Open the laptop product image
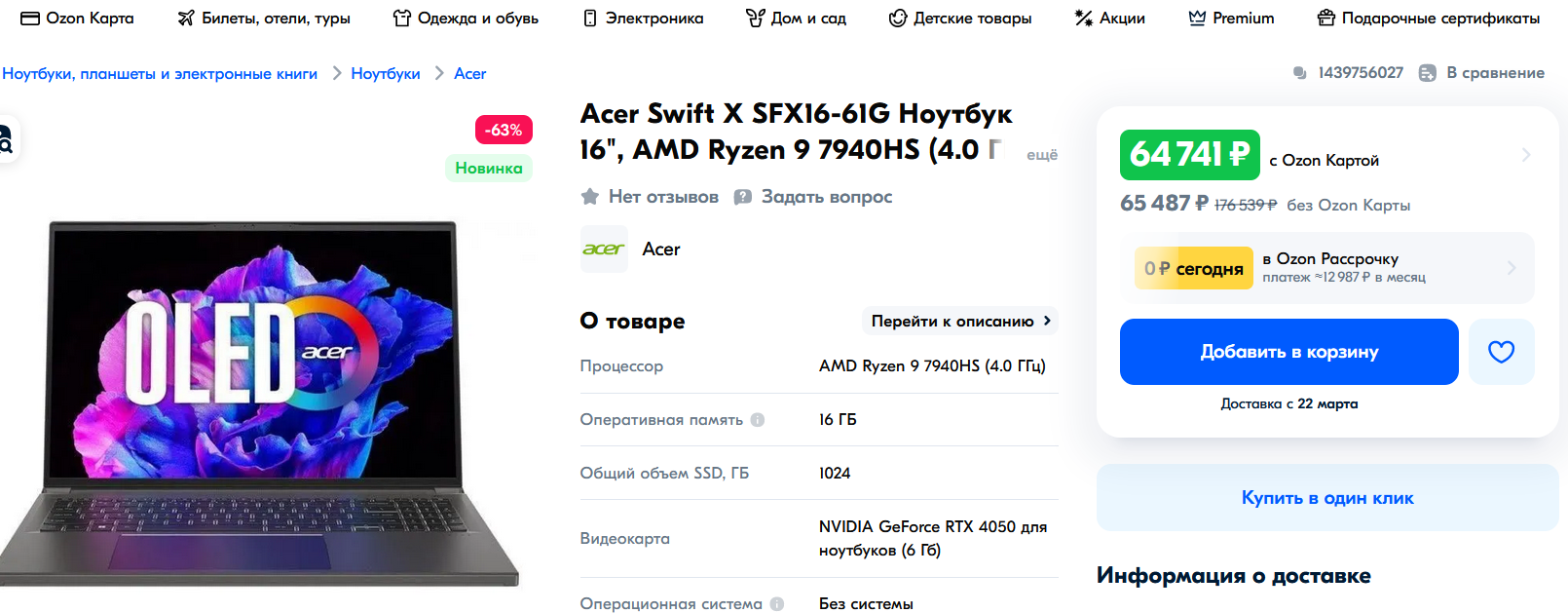This screenshot has height=613, width=1568. (258, 400)
